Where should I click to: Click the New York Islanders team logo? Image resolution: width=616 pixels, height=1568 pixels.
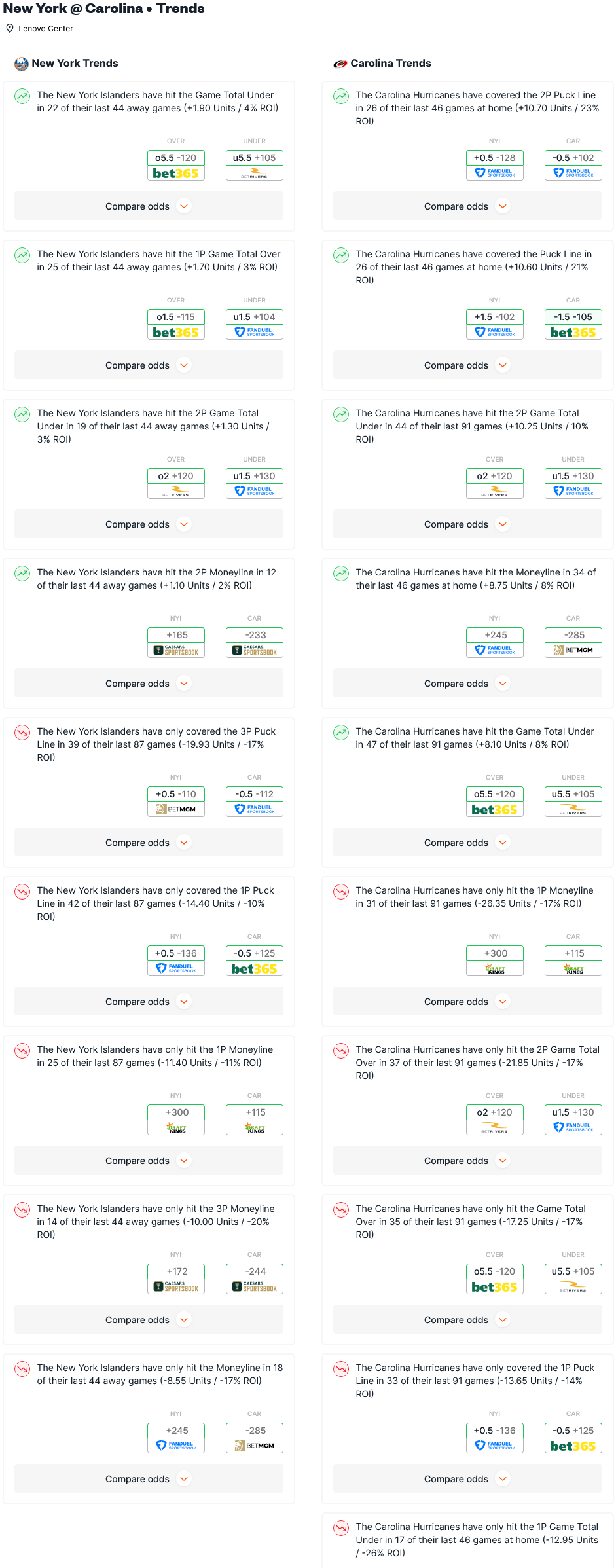(x=22, y=64)
